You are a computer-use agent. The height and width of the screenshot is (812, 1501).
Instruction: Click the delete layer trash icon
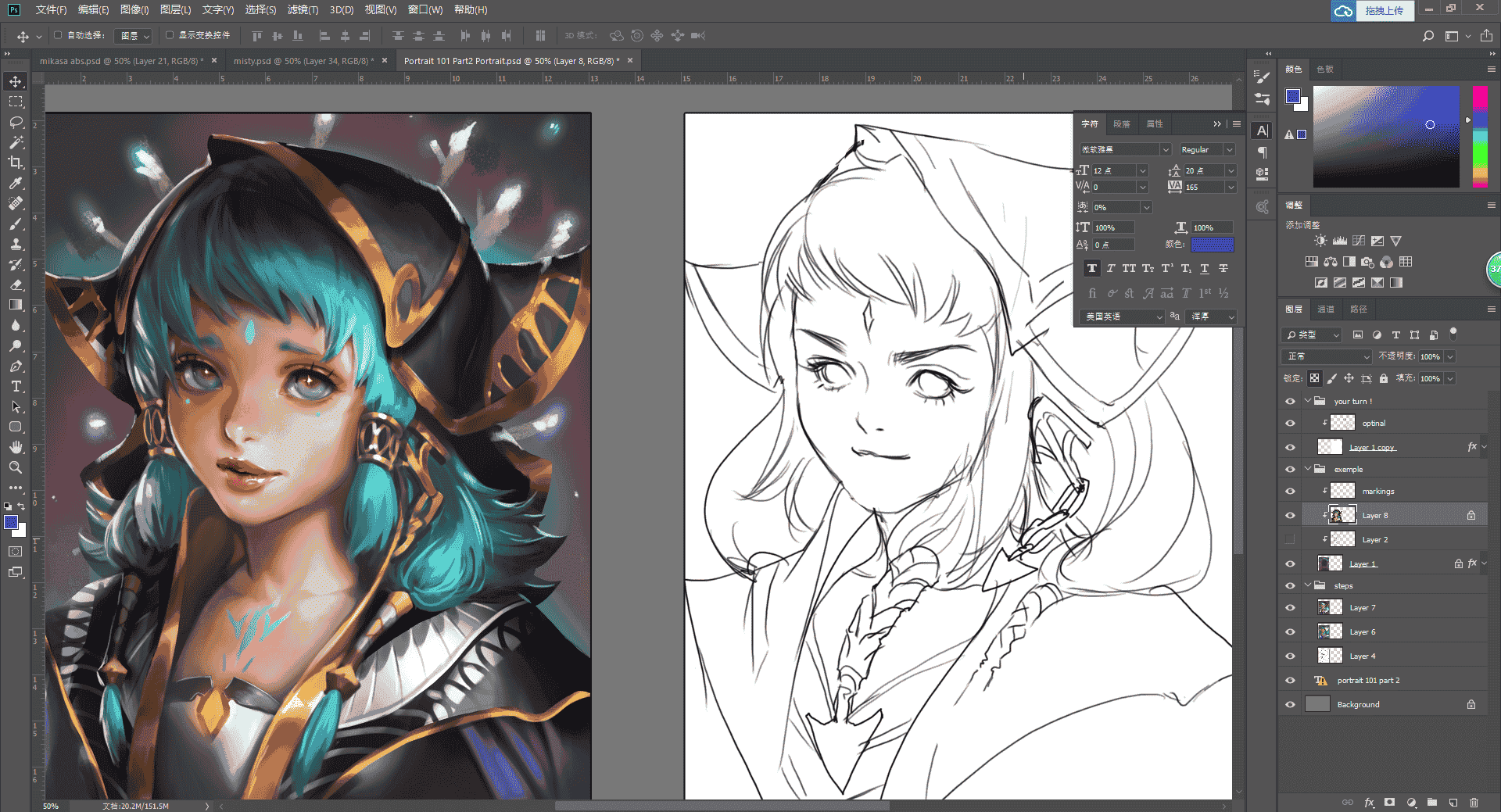point(1474,803)
